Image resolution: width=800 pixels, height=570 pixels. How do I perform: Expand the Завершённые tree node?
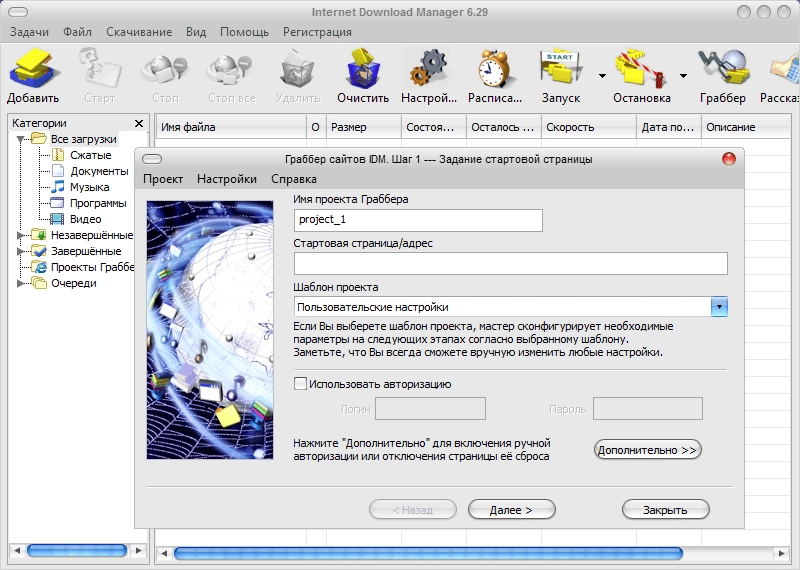20,251
